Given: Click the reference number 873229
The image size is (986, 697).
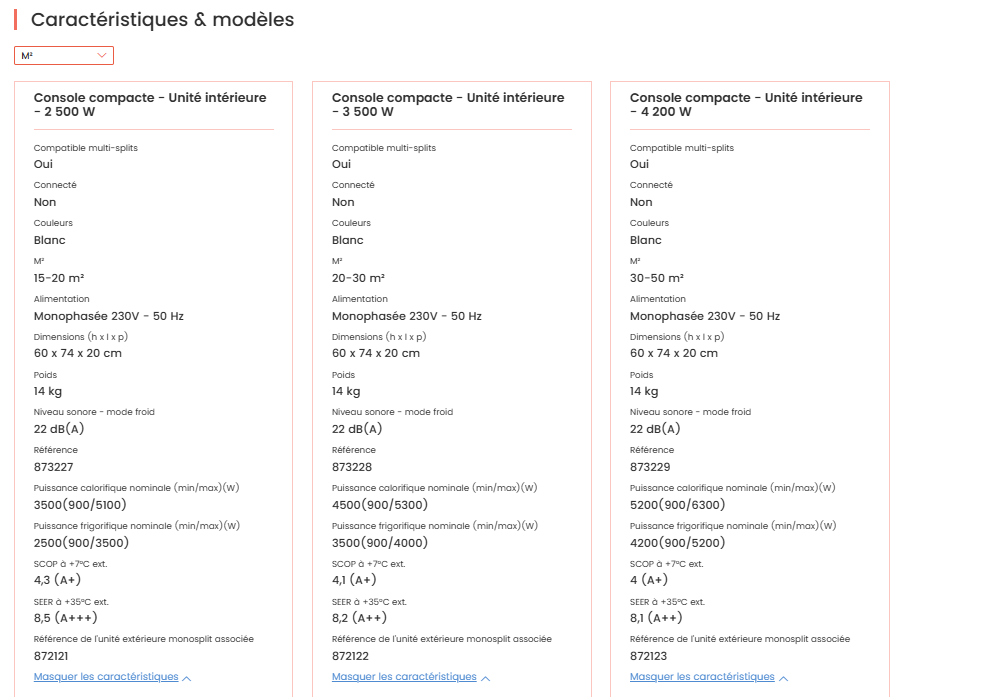Looking at the screenshot, I should (650, 467).
